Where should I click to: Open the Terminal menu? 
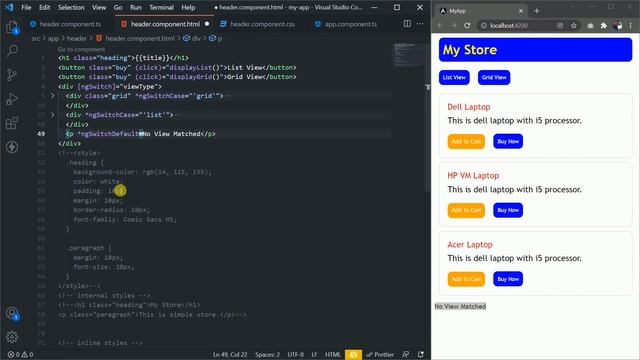pyautogui.click(x=161, y=7)
